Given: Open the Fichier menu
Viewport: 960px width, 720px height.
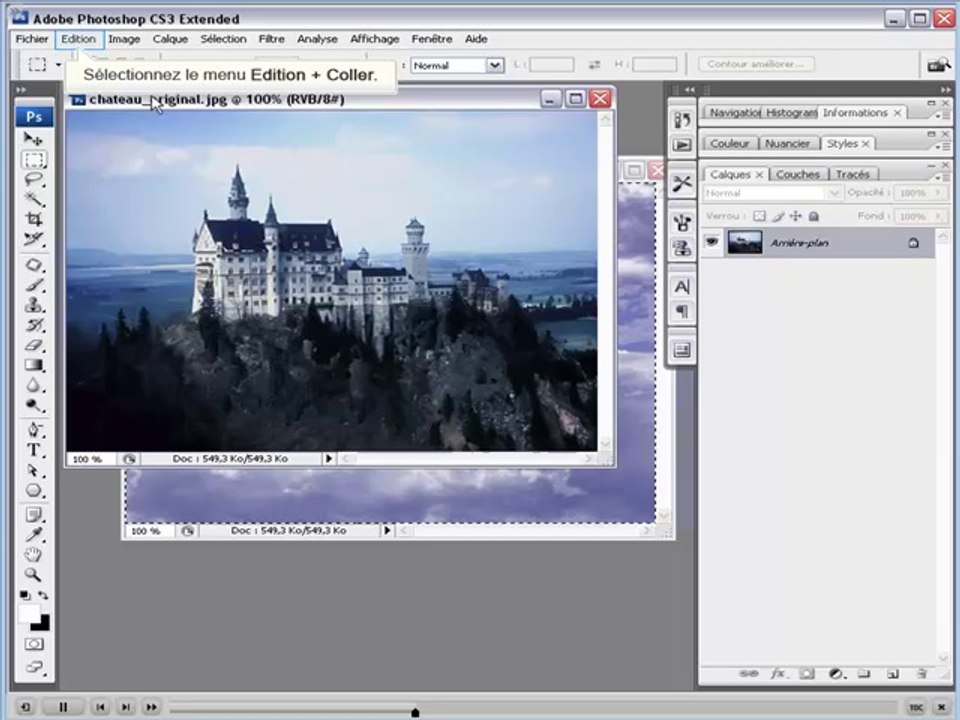Looking at the screenshot, I should point(32,39).
